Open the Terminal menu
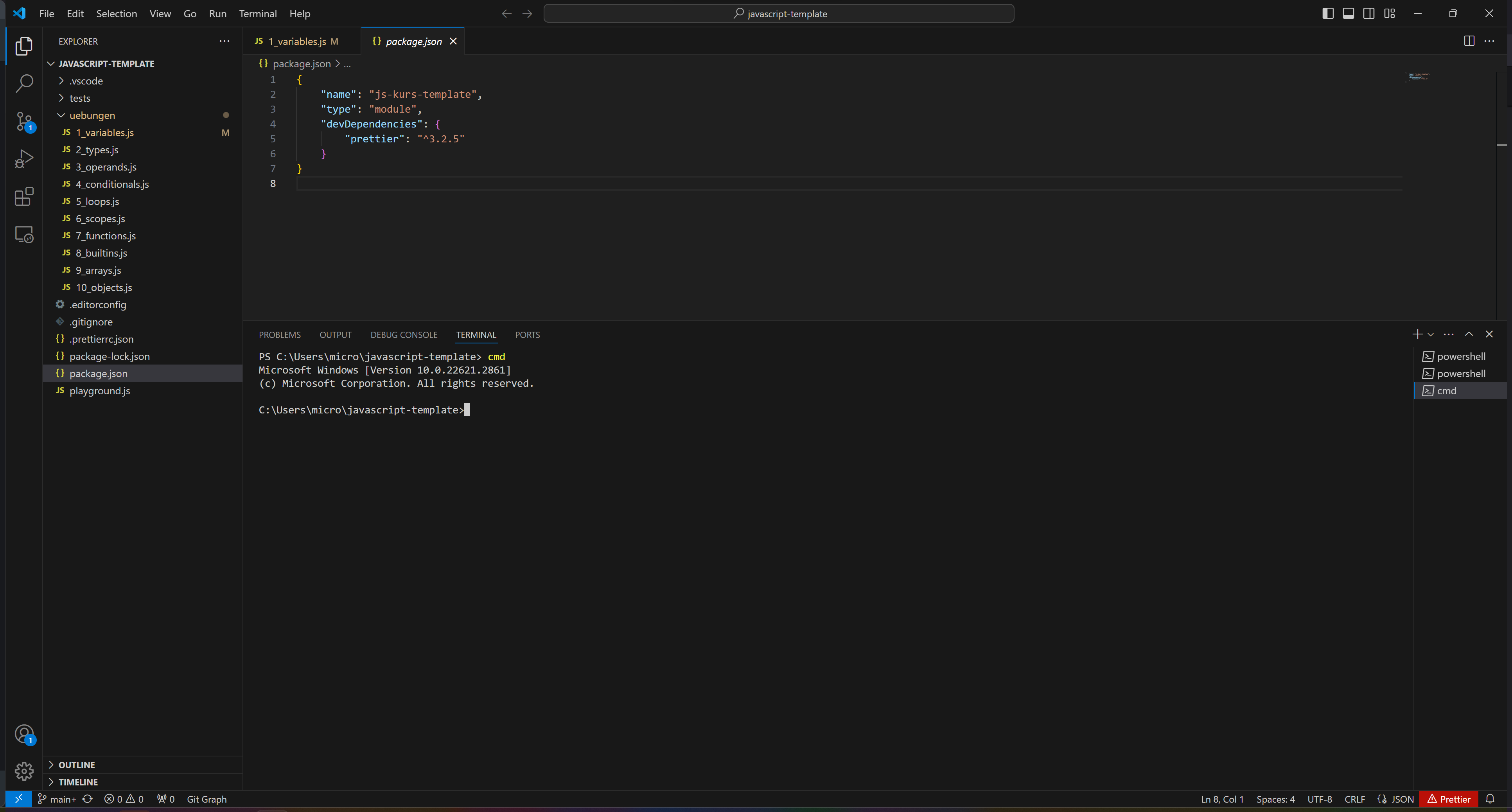 [257, 14]
